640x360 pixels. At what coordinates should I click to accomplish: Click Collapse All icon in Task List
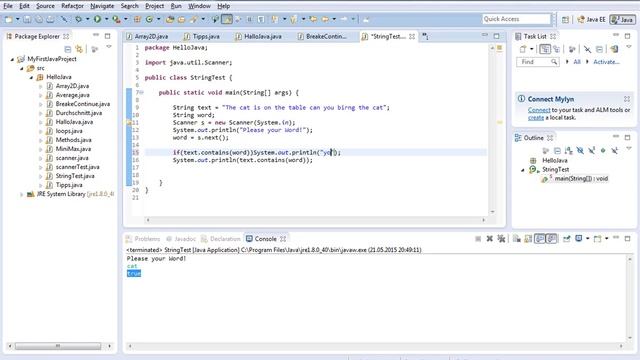tap(599, 49)
